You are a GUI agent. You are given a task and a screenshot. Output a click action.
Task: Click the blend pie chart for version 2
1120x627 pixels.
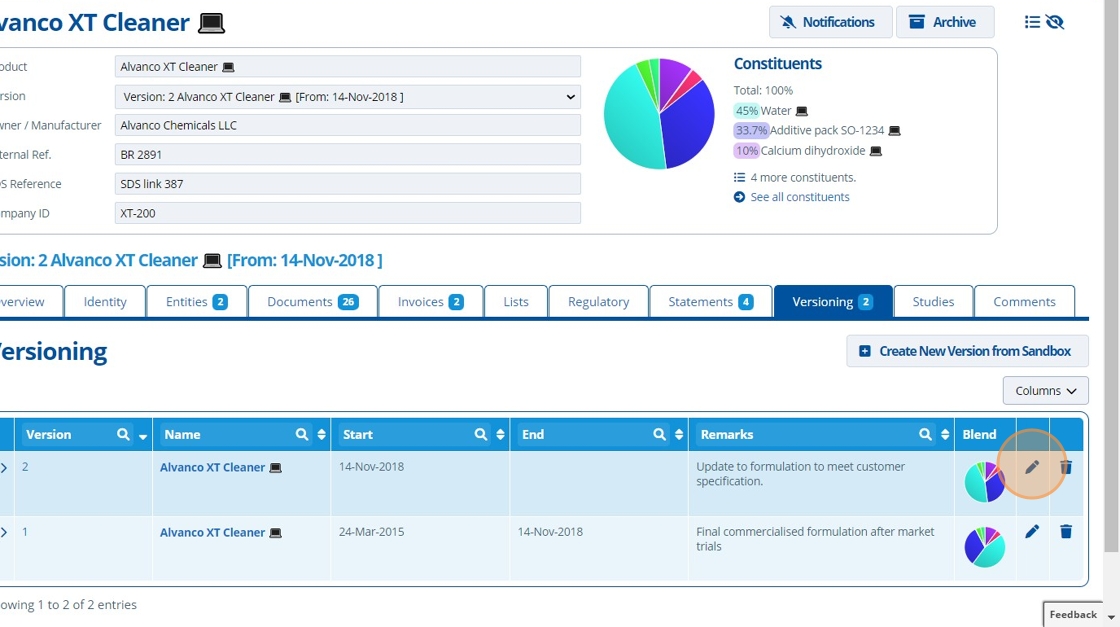985,482
